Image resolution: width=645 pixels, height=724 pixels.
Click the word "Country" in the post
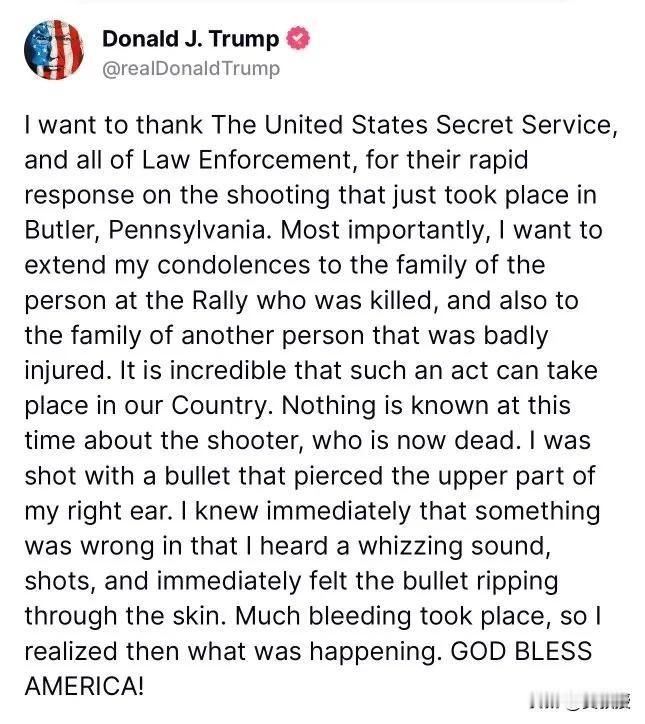(x=219, y=406)
